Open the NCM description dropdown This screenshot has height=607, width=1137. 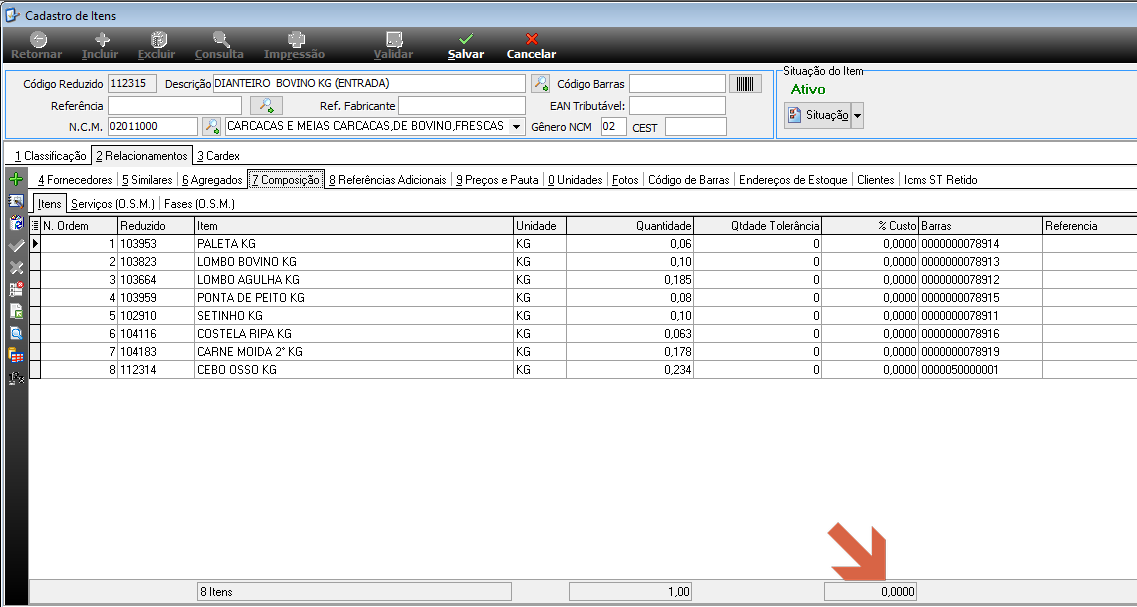coord(517,126)
